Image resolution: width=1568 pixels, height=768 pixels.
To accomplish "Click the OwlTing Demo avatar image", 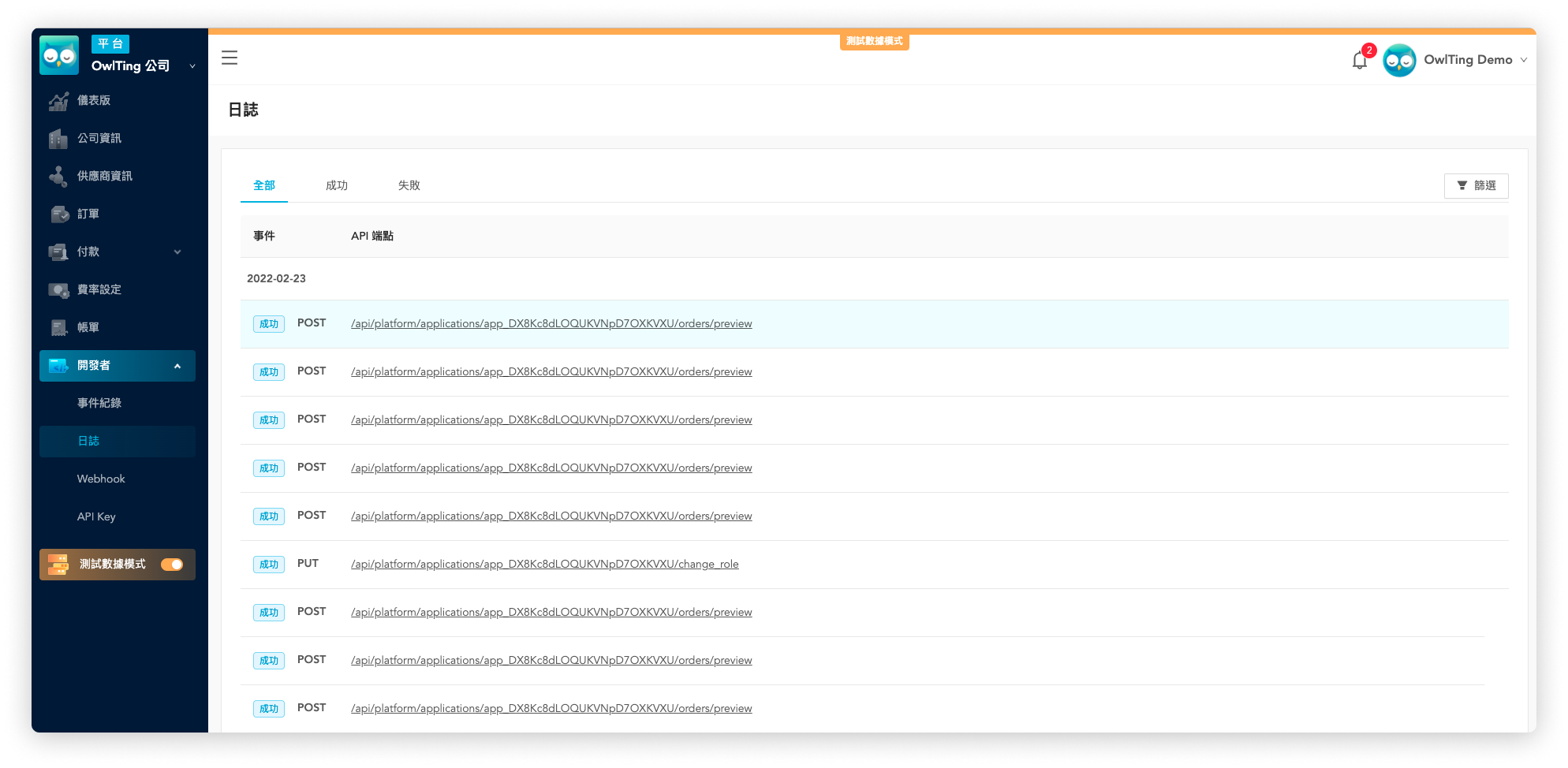I will point(1399,60).
